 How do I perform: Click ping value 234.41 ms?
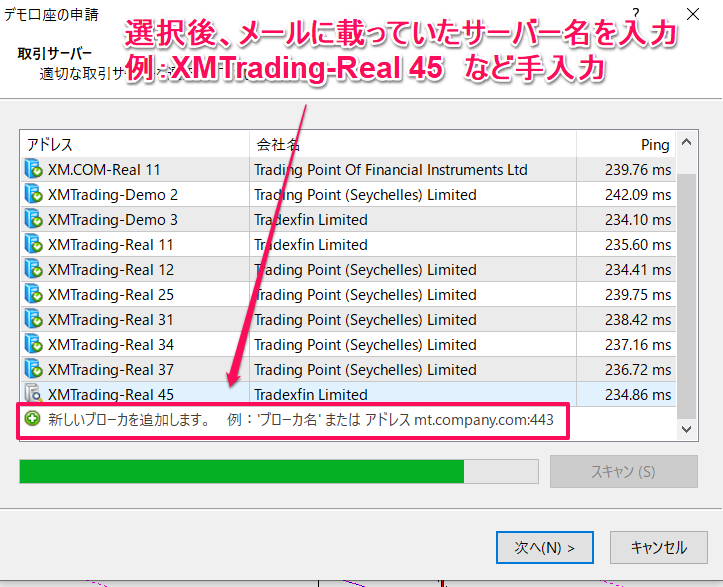pyautogui.click(x=638, y=269)
